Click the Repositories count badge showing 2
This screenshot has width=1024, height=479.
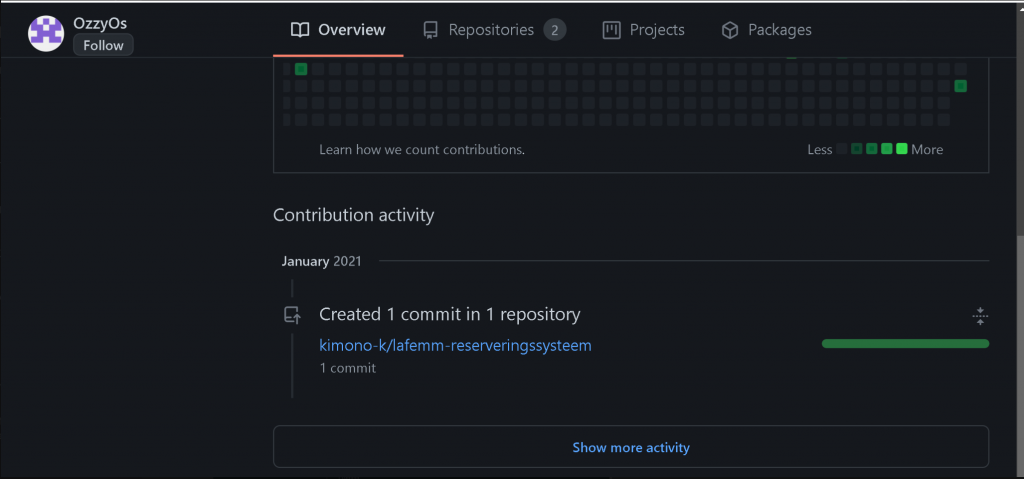pyautogui.click(x=554, y=30)
